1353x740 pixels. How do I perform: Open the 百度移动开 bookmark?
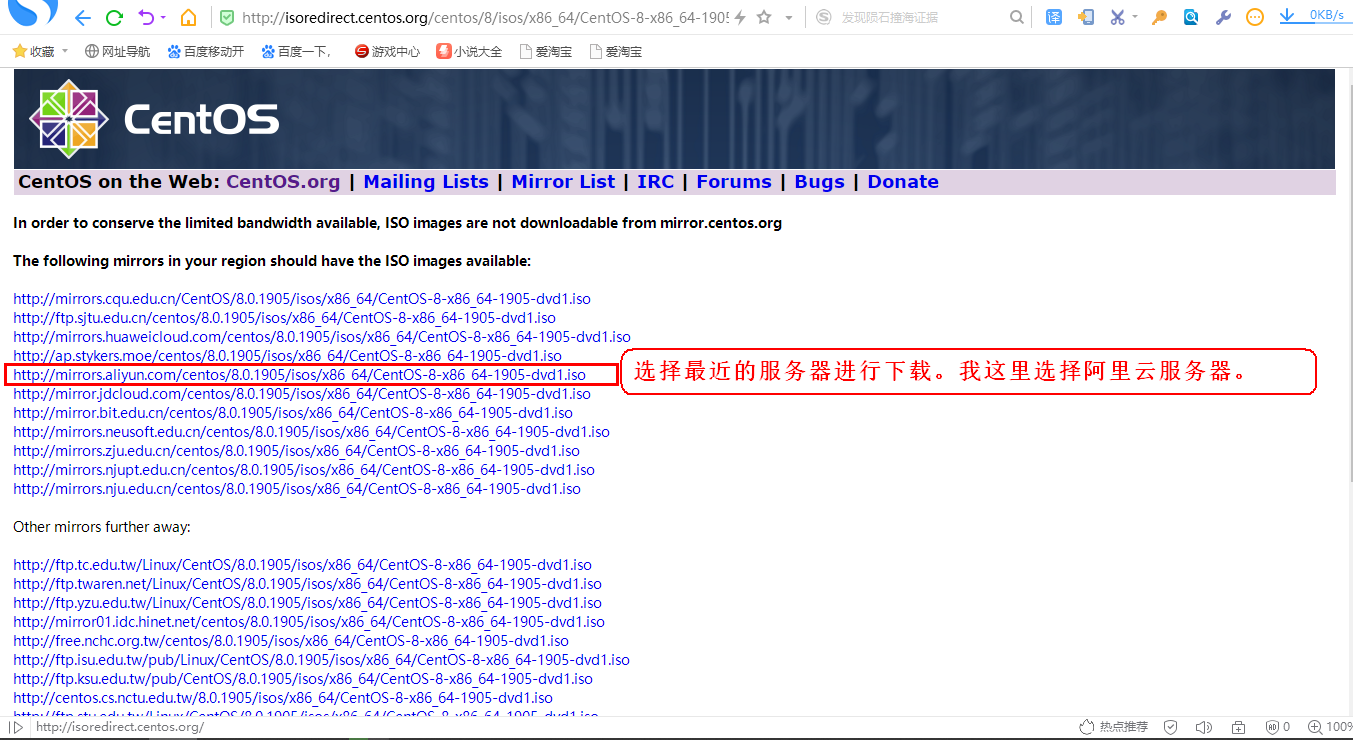[x=206, y=51]
